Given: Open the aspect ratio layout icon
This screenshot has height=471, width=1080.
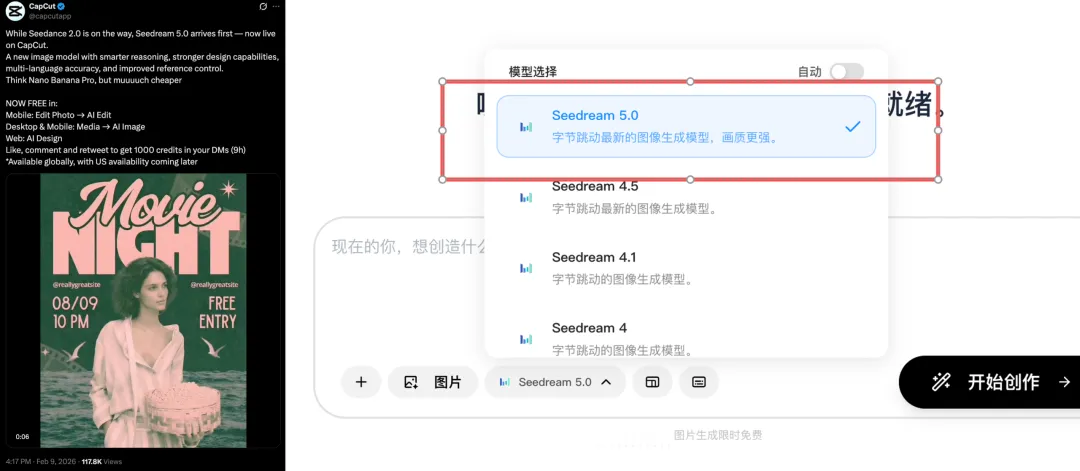Looking at the screenshot, I should [652, 382].
